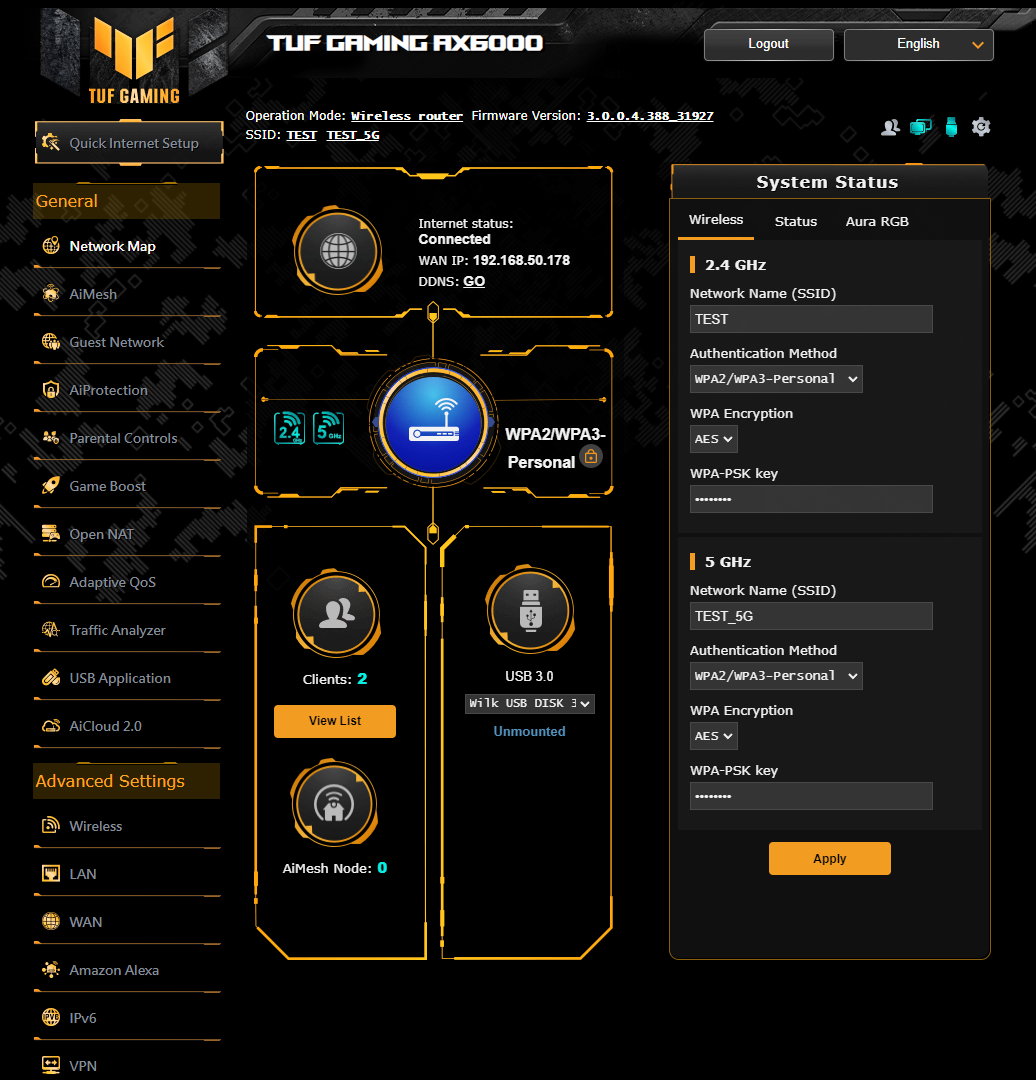
Task: Click the top-right client users status icon
Action: click(890, 127)
